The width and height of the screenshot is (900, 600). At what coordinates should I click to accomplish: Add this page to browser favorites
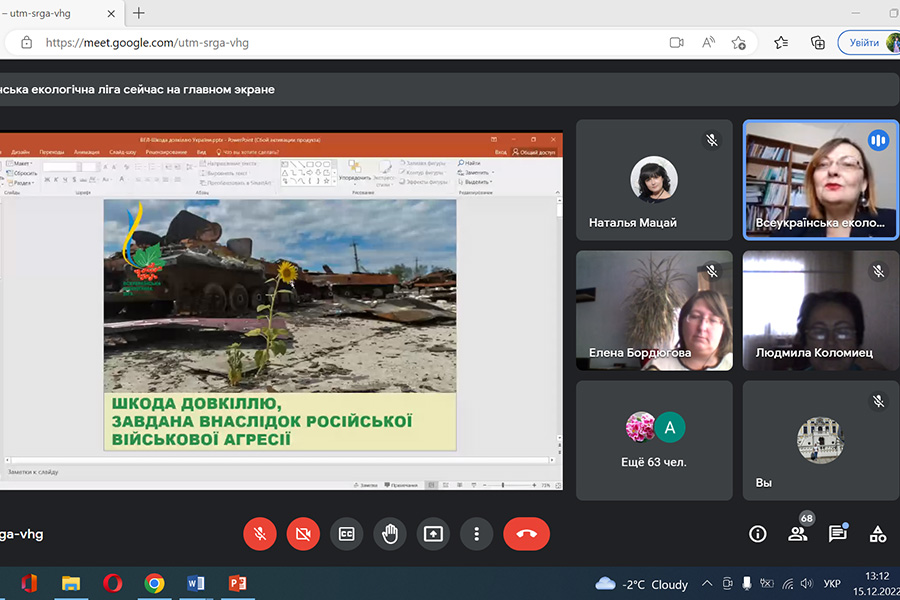pos(739,43)
